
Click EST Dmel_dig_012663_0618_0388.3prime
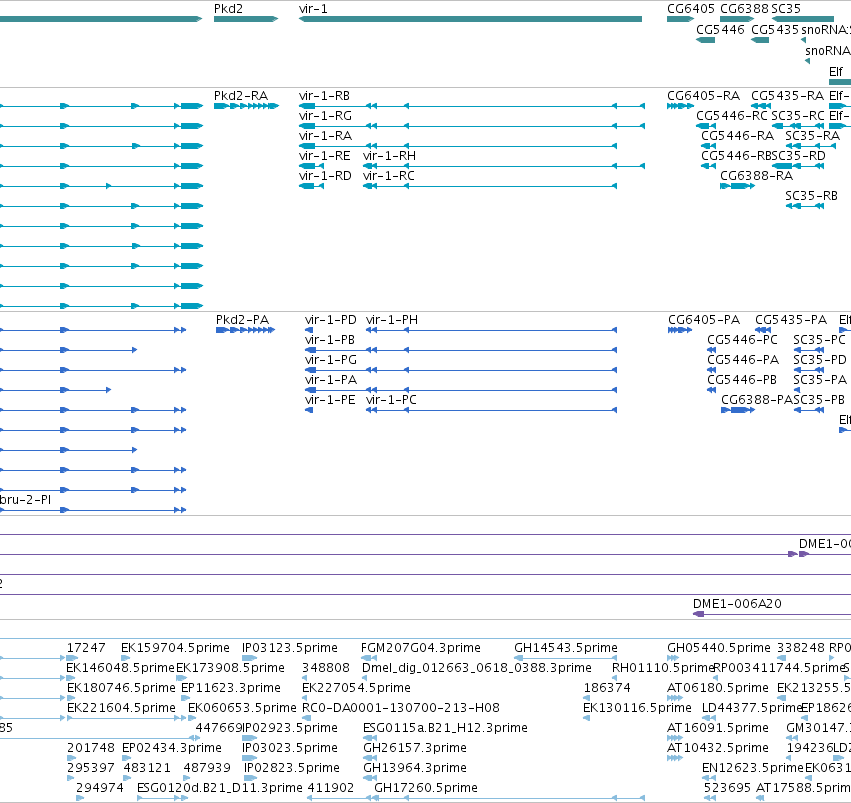477,668
